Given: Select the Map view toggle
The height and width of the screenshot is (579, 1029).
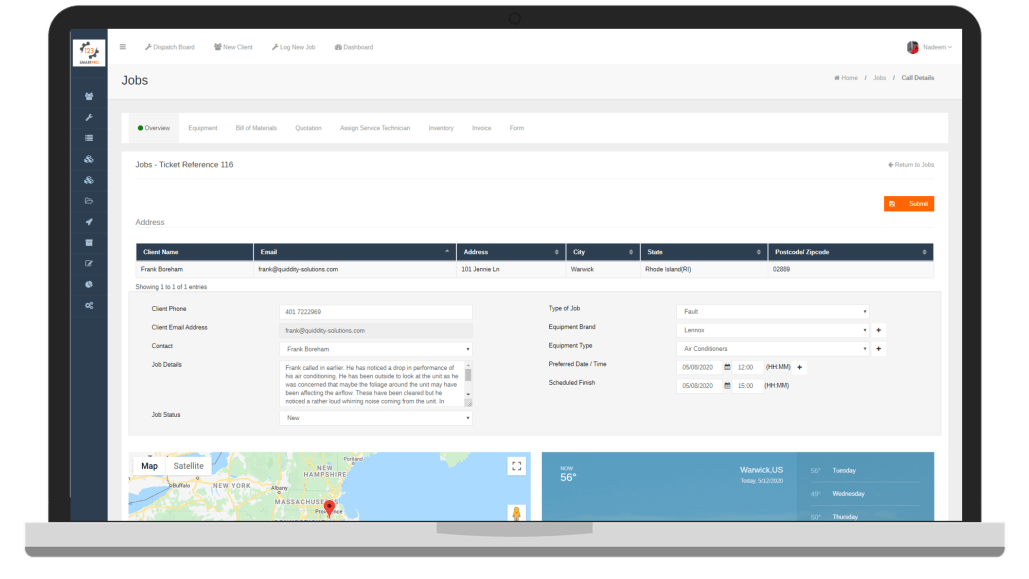Looking at the screenshot, I should pos(149,466).
